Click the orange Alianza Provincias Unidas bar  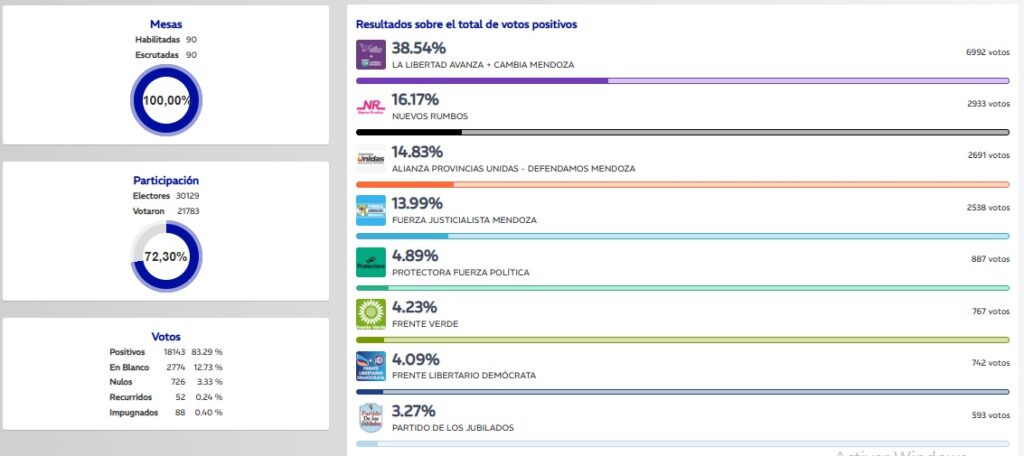point(682,185)
